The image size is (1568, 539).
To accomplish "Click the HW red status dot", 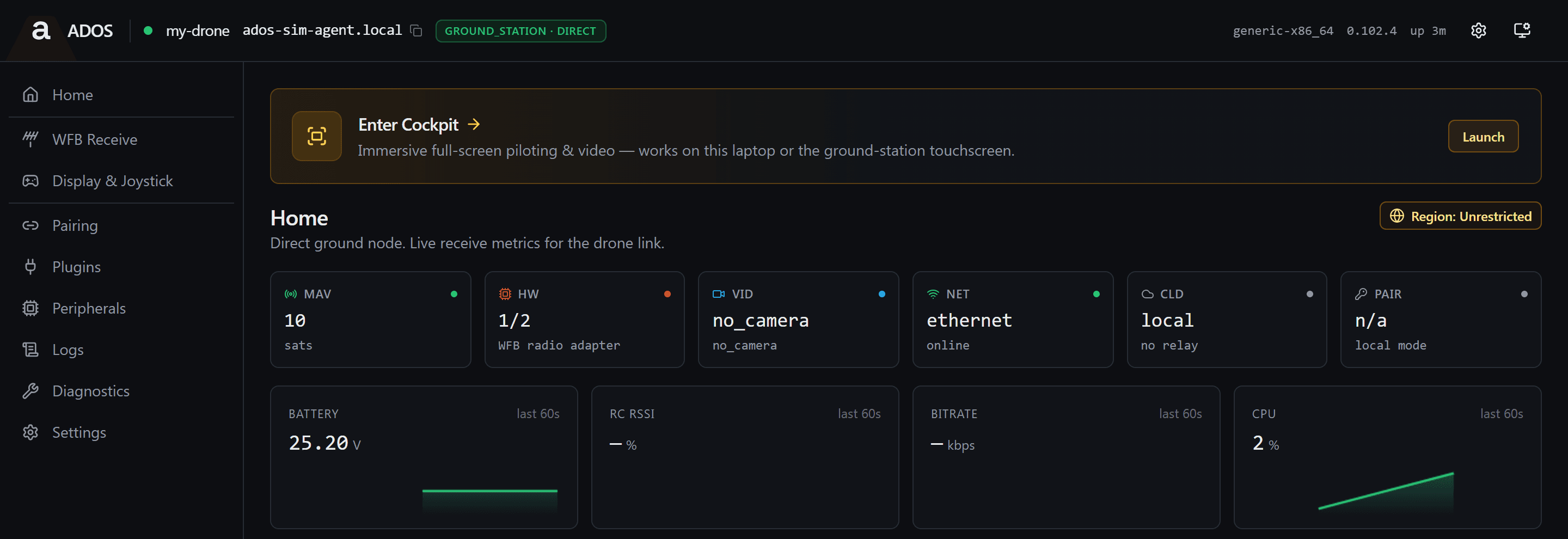I will click(667, 295).
